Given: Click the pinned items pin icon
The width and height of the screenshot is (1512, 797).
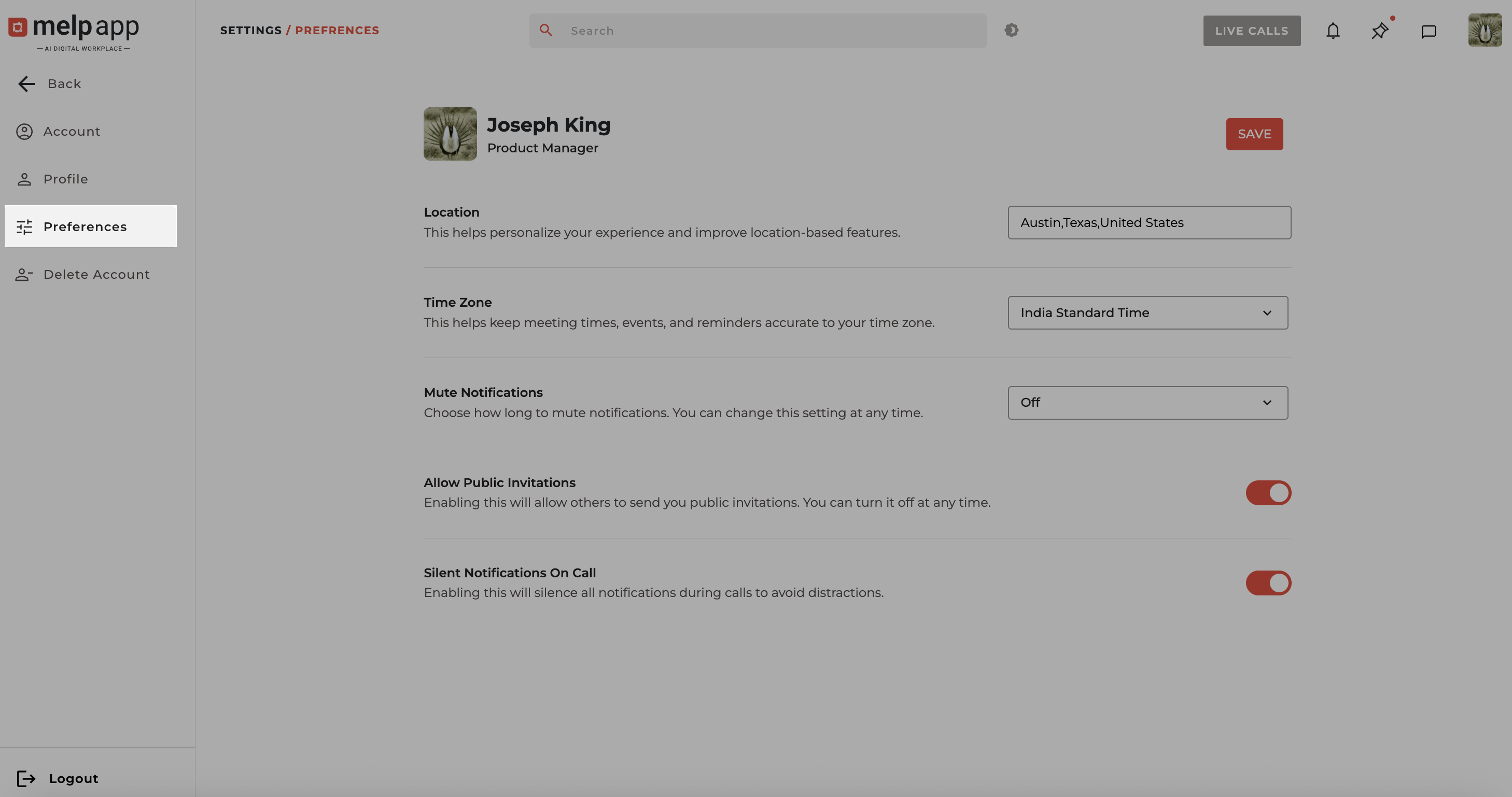Looking at the screenshot, I should coord(1380,31).
